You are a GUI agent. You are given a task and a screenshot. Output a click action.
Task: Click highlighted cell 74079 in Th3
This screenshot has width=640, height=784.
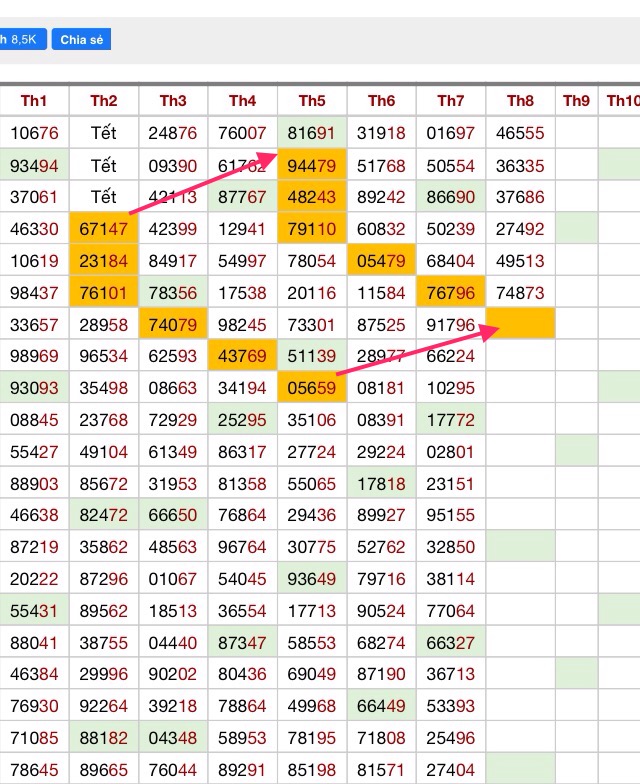[173, 325]
